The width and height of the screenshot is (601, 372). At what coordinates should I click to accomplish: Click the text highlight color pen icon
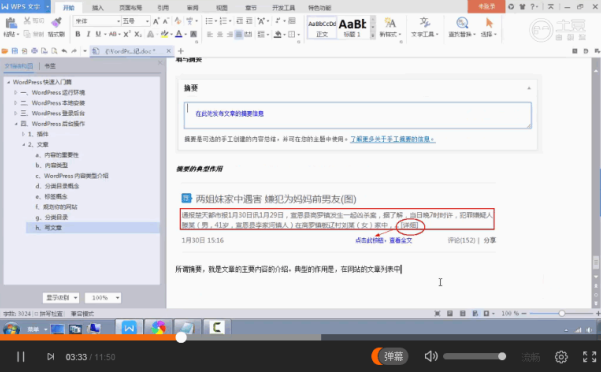tap(164, 34)
